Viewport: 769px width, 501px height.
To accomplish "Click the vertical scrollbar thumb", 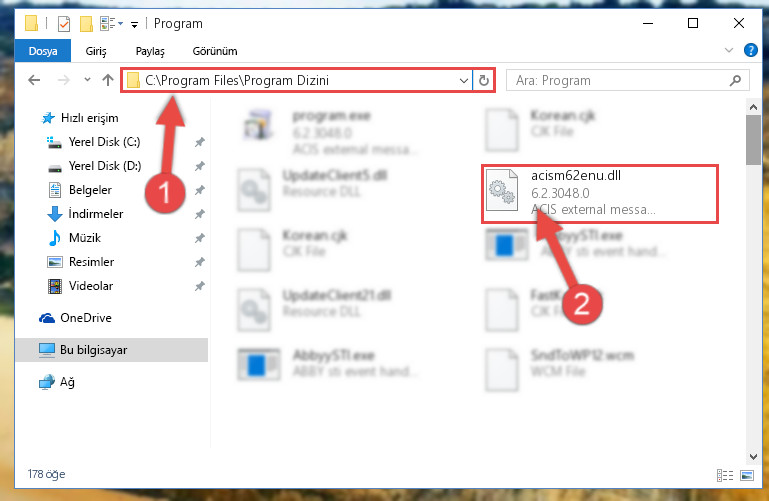I will [753, 141].
